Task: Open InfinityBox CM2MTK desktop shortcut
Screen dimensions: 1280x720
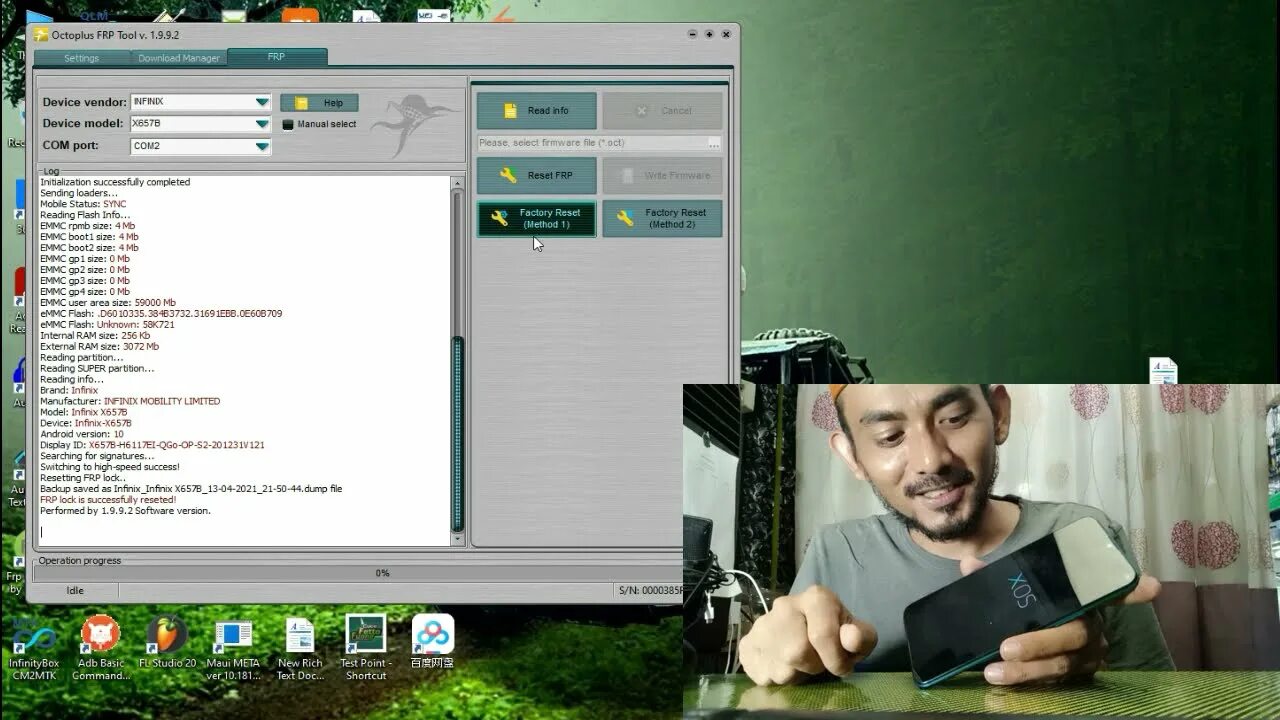Action: pyautogui.click(x=34, y=648)
